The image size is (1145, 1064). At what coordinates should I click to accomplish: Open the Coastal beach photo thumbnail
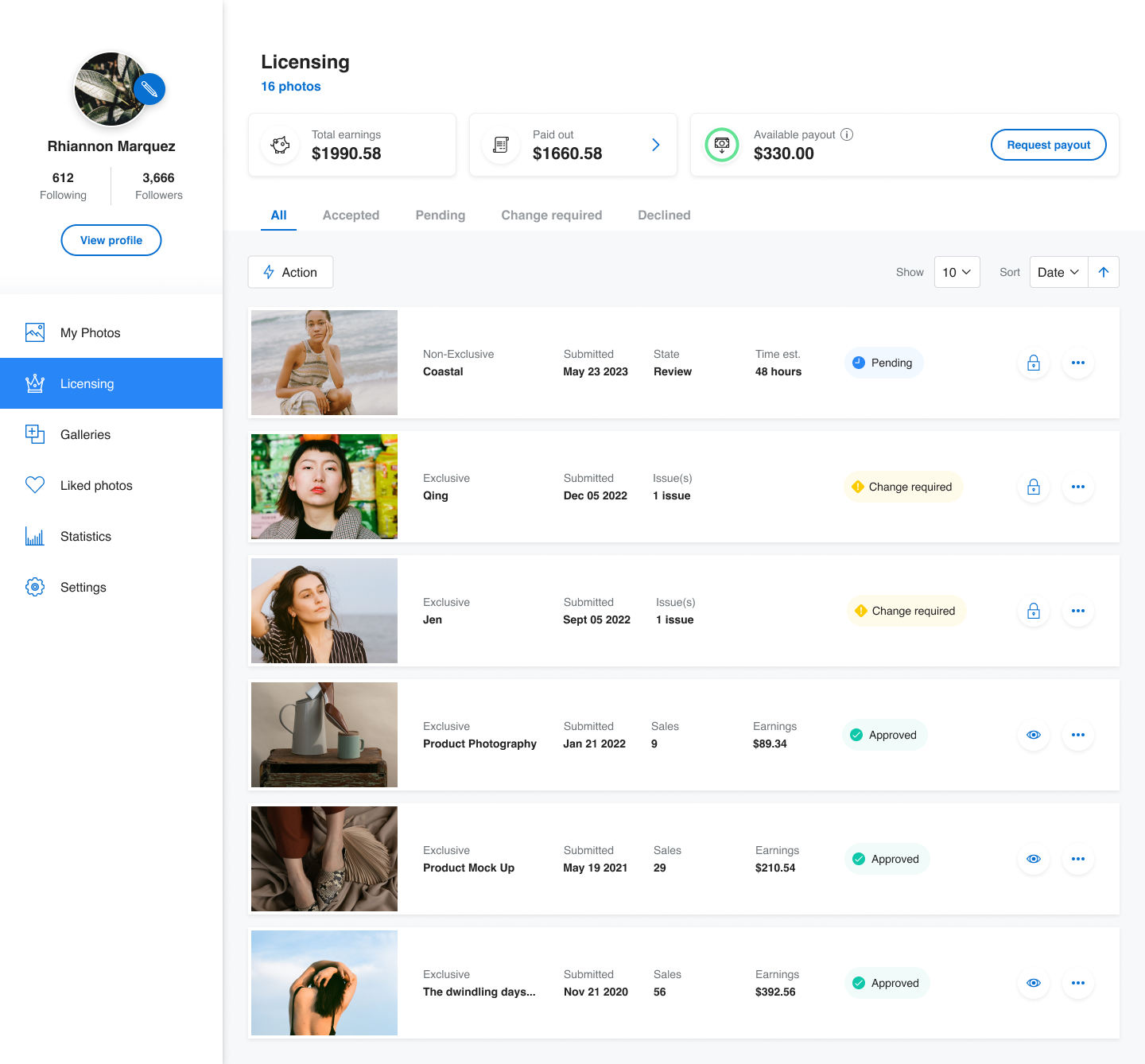coord(324,363)
